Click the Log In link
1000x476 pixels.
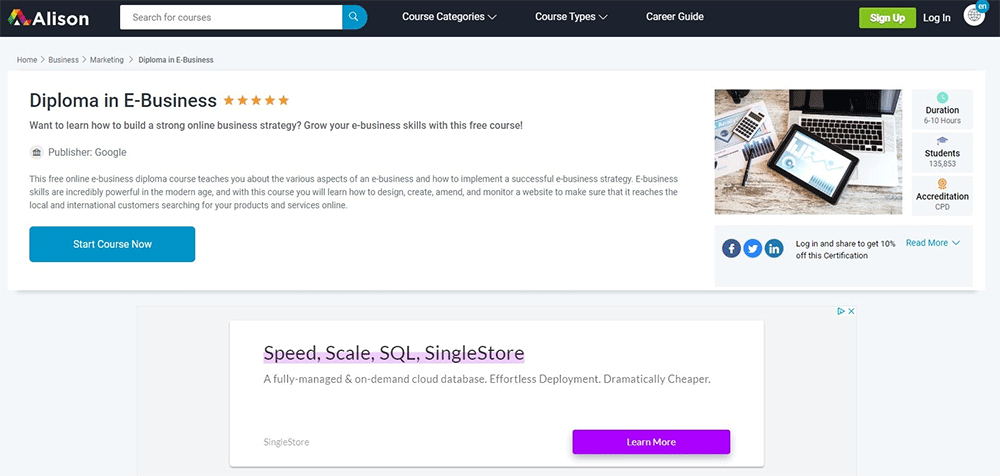pyautogui.click(x=937, y=18)
